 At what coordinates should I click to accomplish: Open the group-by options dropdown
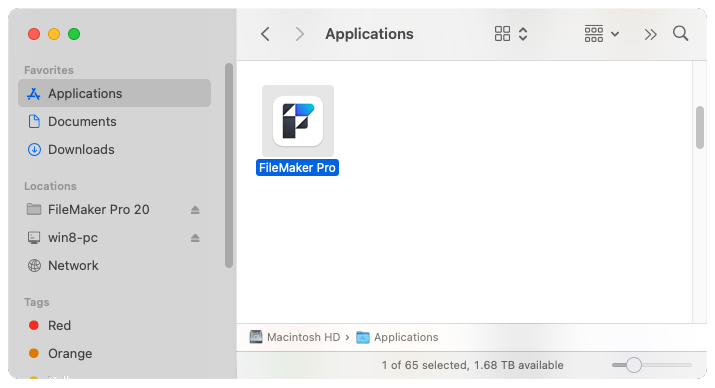(601, 34)
